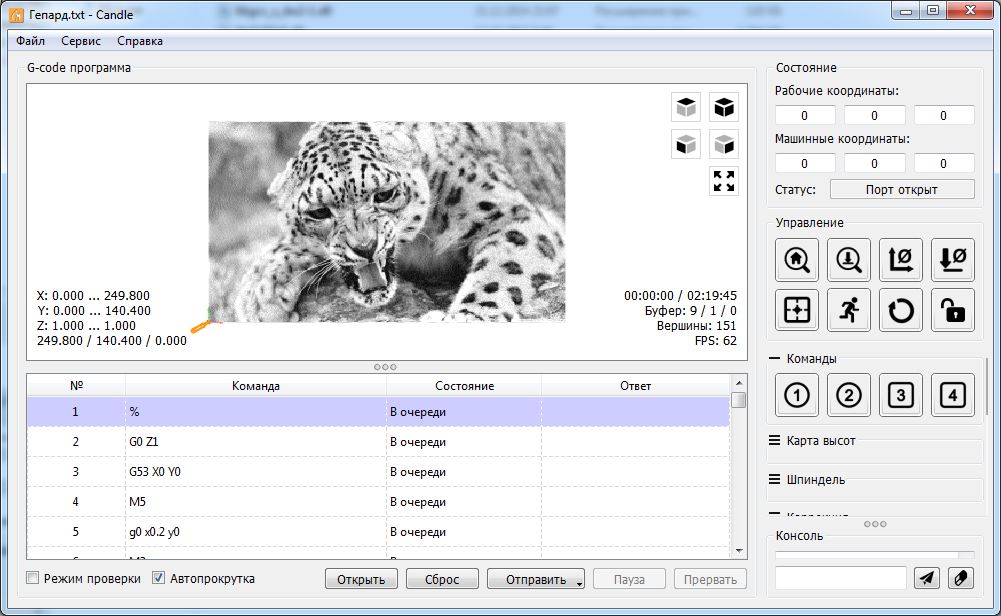
Task: Click the Отправить button
Action: pos(536,579)
